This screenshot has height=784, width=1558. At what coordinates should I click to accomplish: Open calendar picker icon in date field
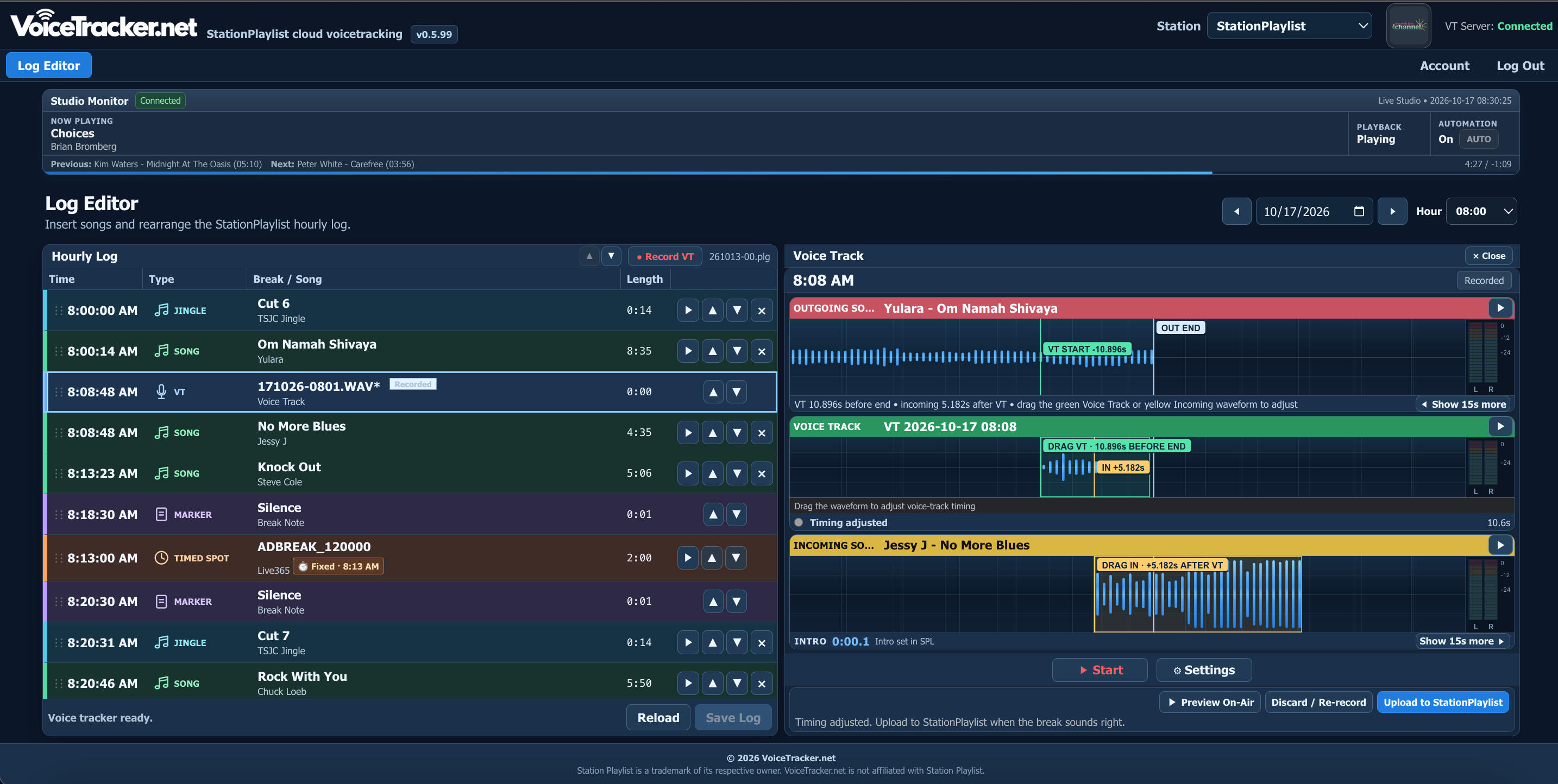coord(1359,211)
